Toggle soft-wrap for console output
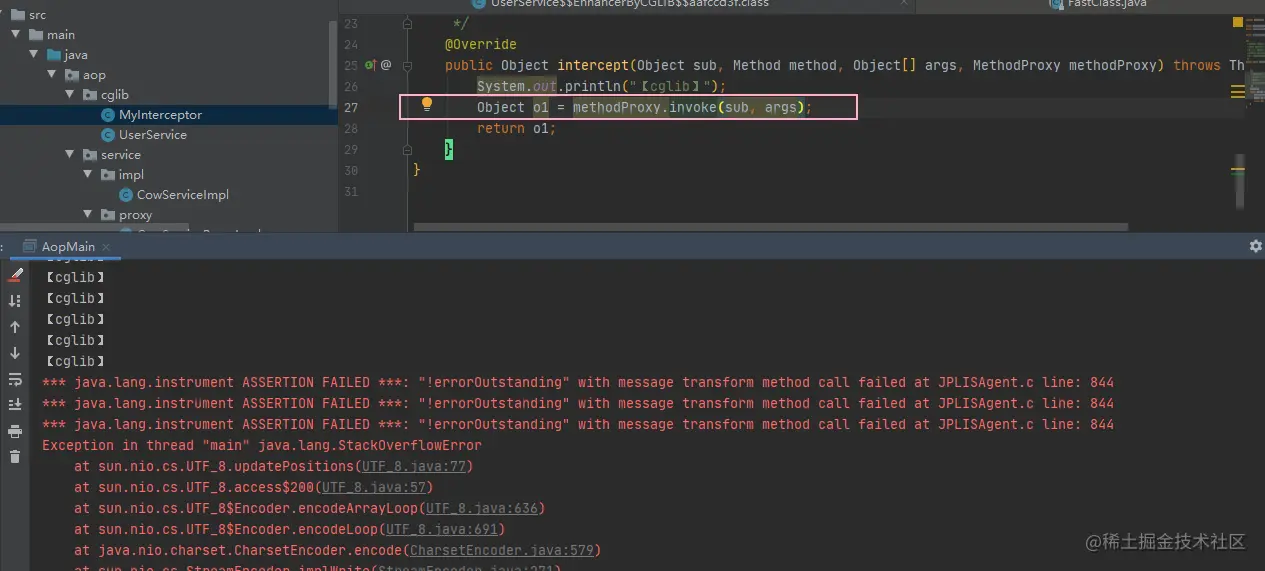1265x571 pixels. [x=15, y=379]
